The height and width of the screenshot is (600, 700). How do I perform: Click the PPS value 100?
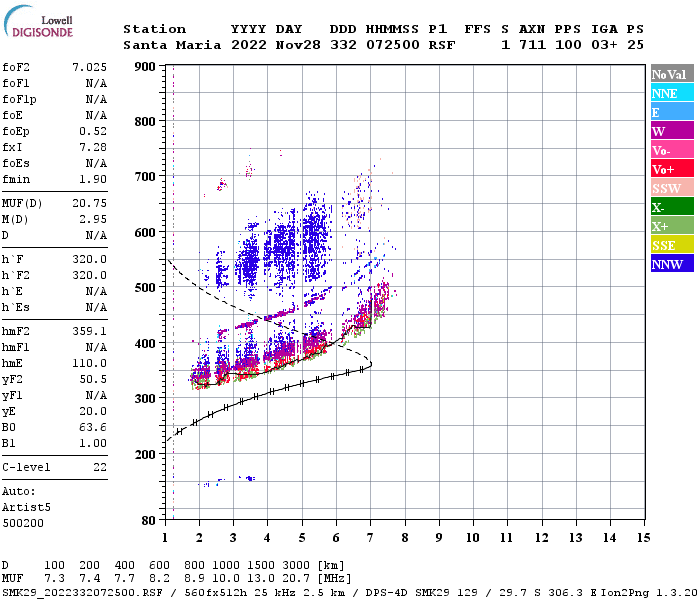pyautogui.click(x=568, y=45)
